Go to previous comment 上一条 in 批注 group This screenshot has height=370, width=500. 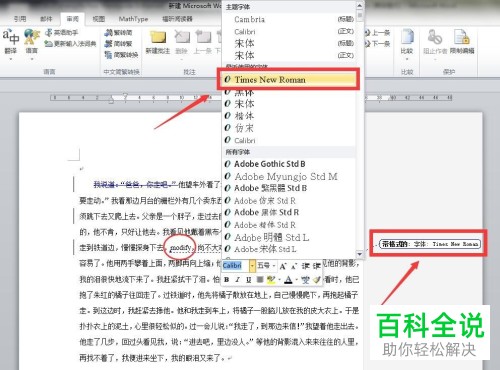click(202, 42)
